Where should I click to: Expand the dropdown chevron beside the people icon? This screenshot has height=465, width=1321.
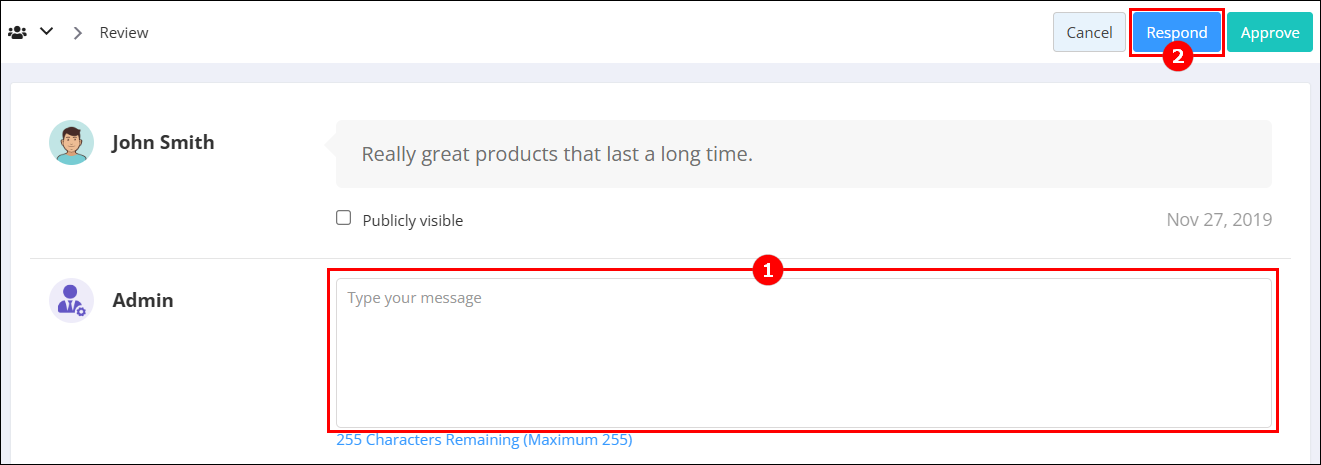coord(46,32)
